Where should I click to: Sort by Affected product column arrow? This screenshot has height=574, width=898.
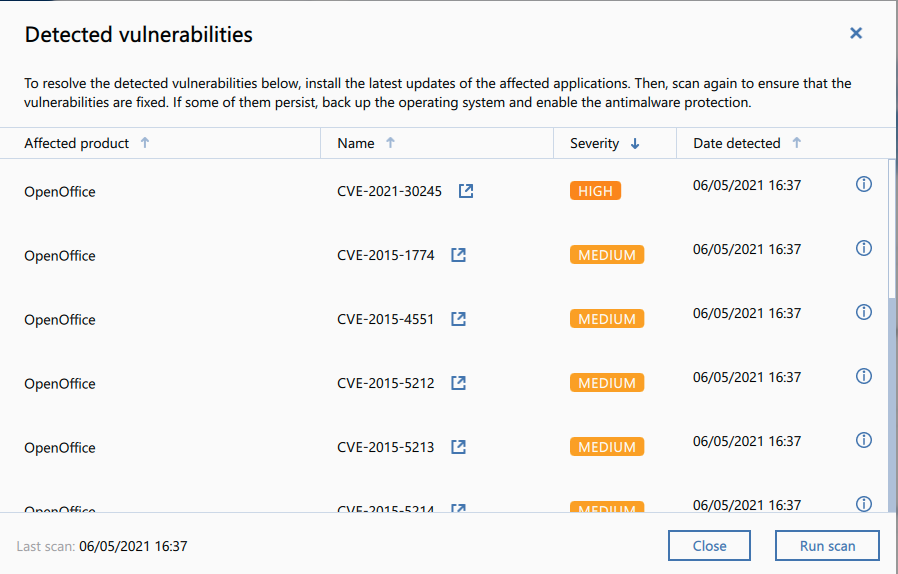point(145,143)
